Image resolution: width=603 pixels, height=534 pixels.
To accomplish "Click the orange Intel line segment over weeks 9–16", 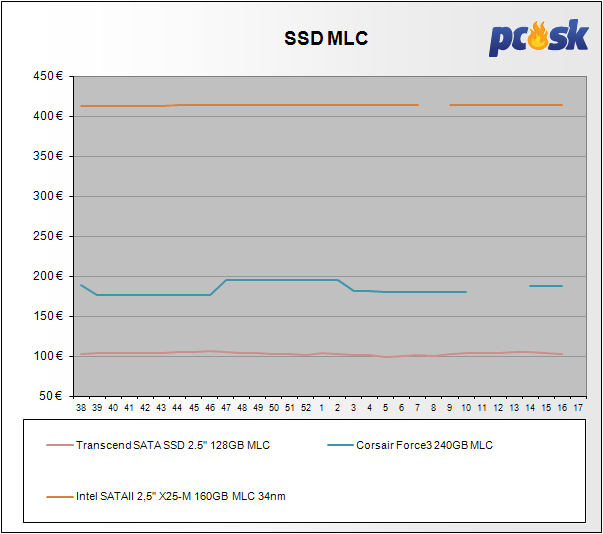I will 506,105.
